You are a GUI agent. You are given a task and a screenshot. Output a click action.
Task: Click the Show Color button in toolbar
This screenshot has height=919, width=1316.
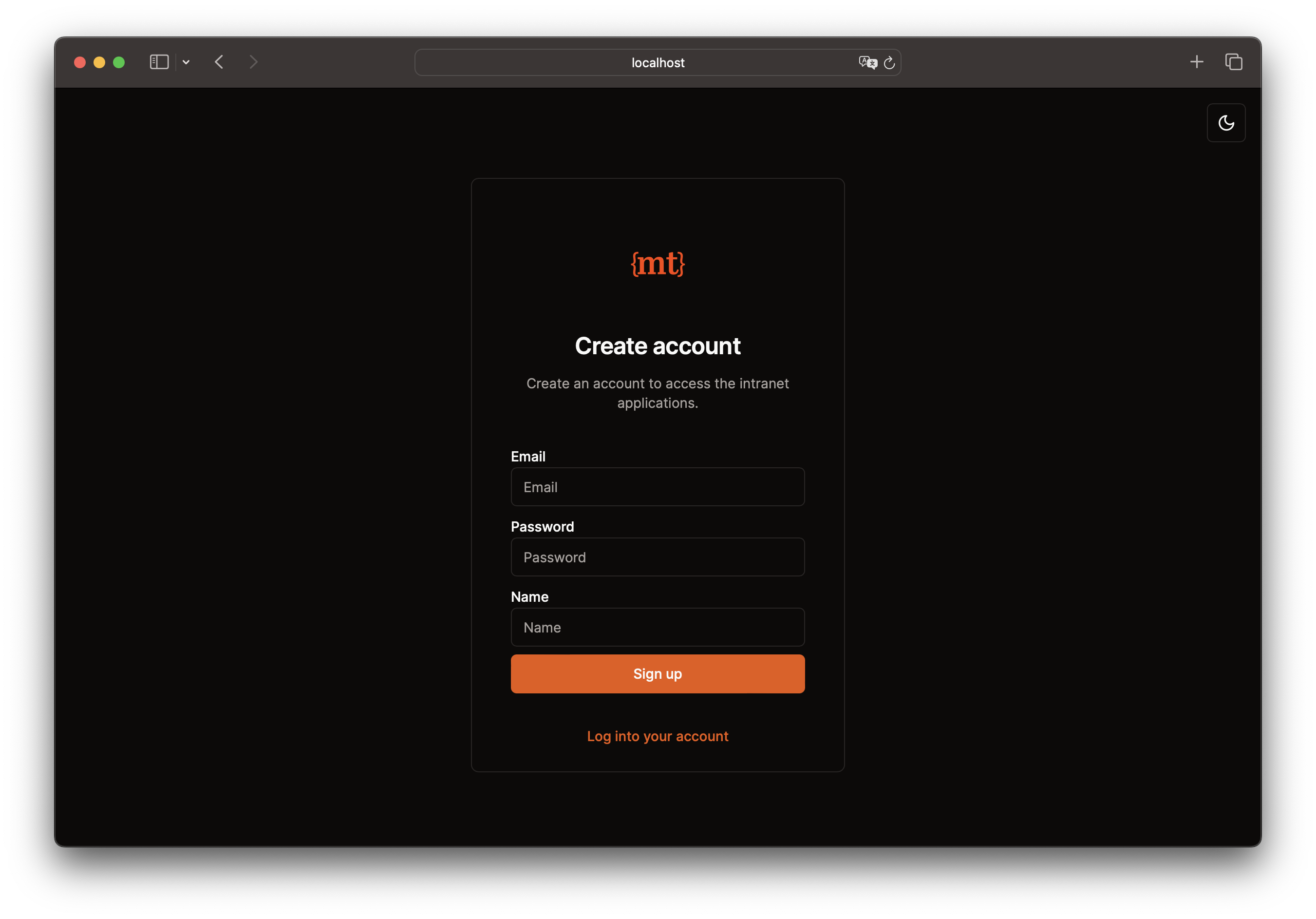coord(1227,122)
